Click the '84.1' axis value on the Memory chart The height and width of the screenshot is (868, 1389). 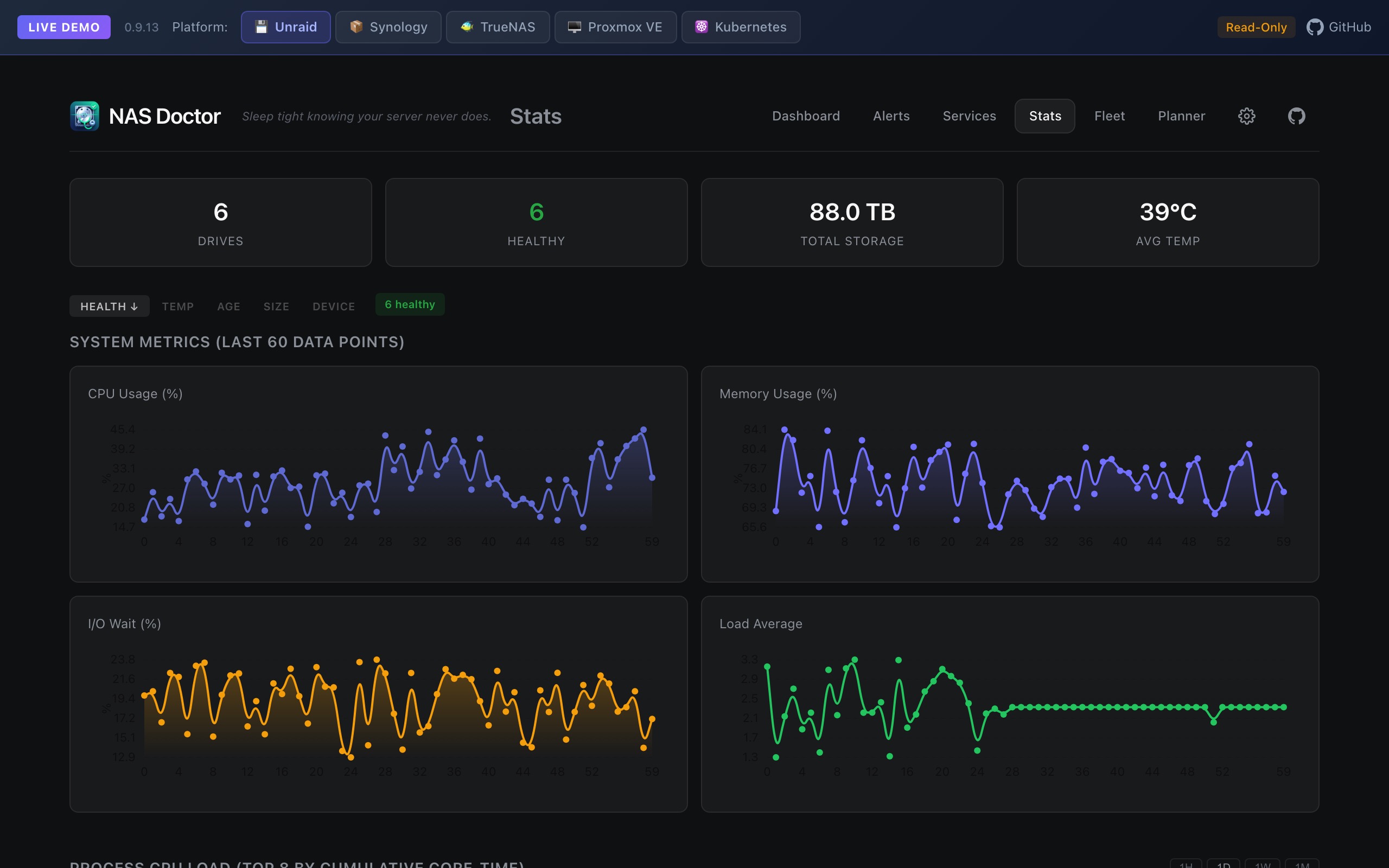point(755,429)
